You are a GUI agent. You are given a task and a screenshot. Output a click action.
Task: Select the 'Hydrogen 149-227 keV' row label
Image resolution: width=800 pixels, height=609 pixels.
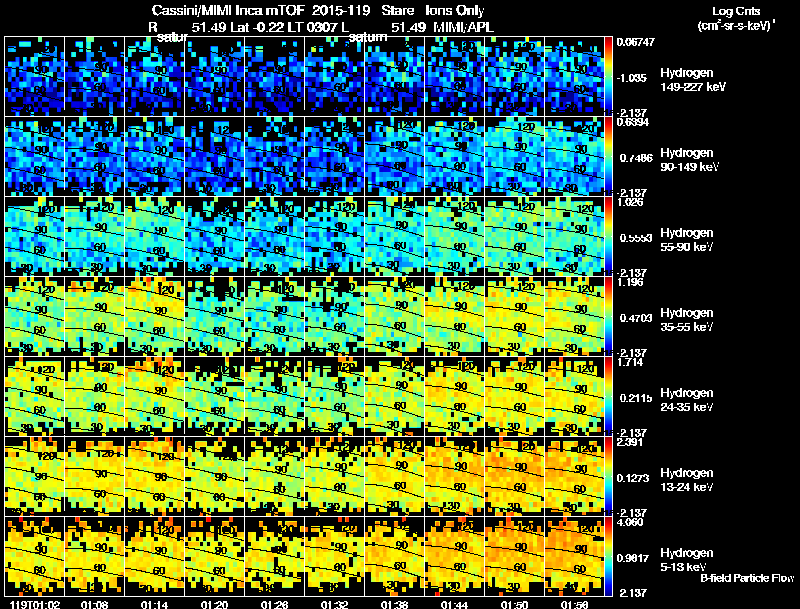[x=693, y=80]
